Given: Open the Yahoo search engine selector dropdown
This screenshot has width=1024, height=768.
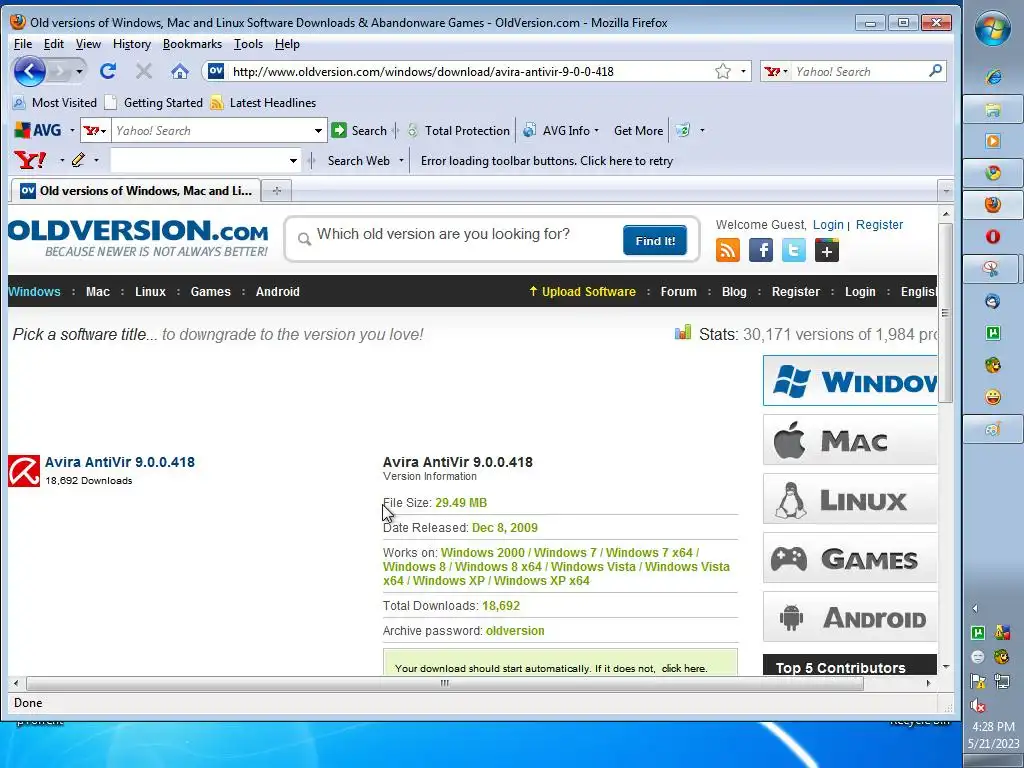Looking at the screenshot, I should [776, 71].
